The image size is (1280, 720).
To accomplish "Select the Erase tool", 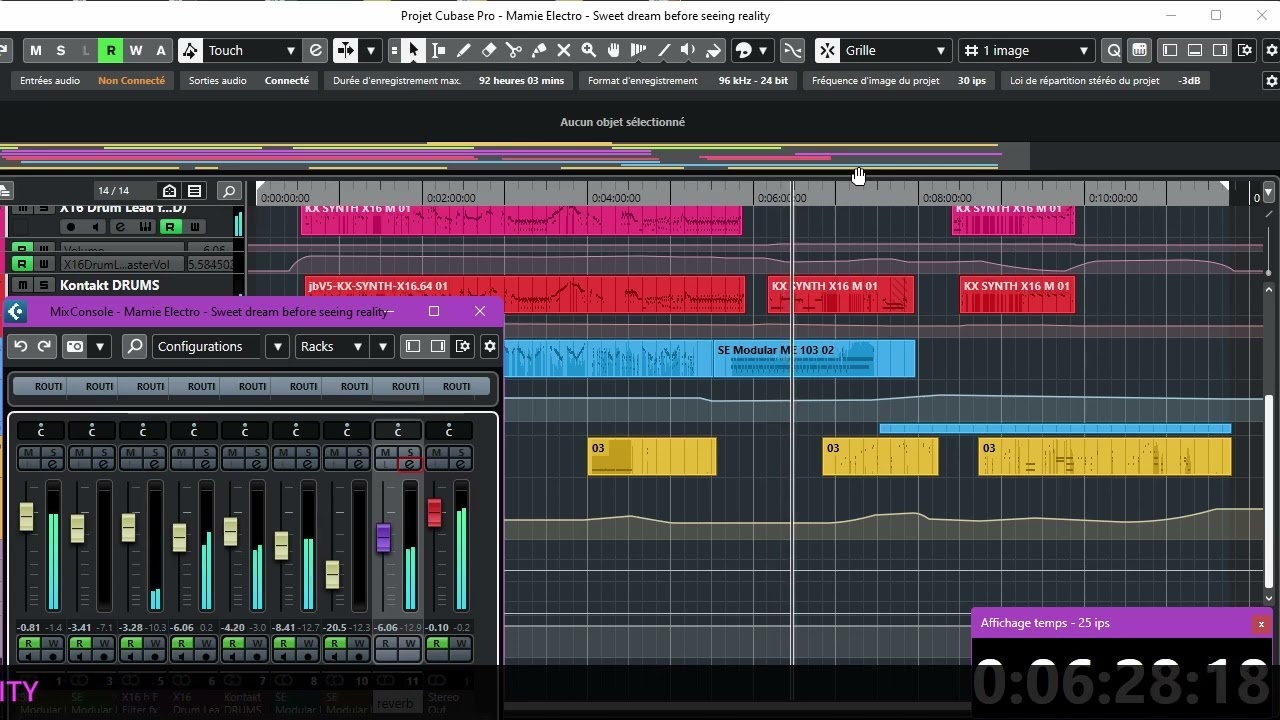I will coord(488,50).
